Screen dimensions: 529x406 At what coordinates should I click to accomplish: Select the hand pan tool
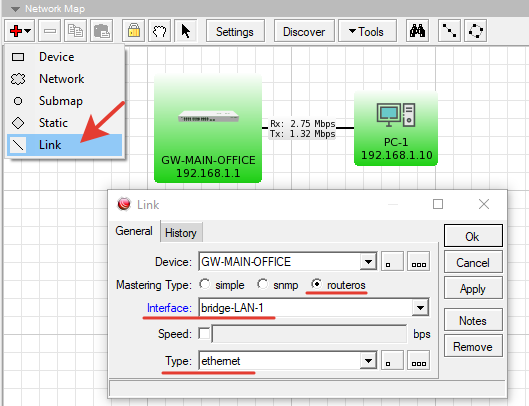(160, 31)
